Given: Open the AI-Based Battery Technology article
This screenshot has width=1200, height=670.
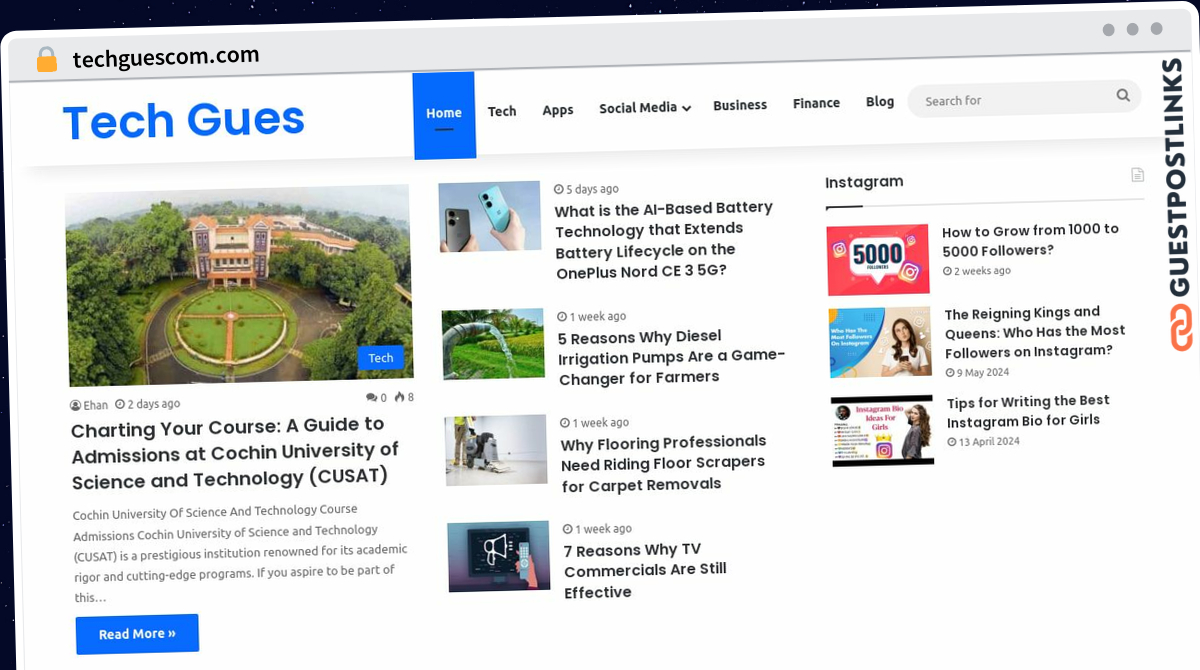Looking at the screenshot, I should (664, 240).
